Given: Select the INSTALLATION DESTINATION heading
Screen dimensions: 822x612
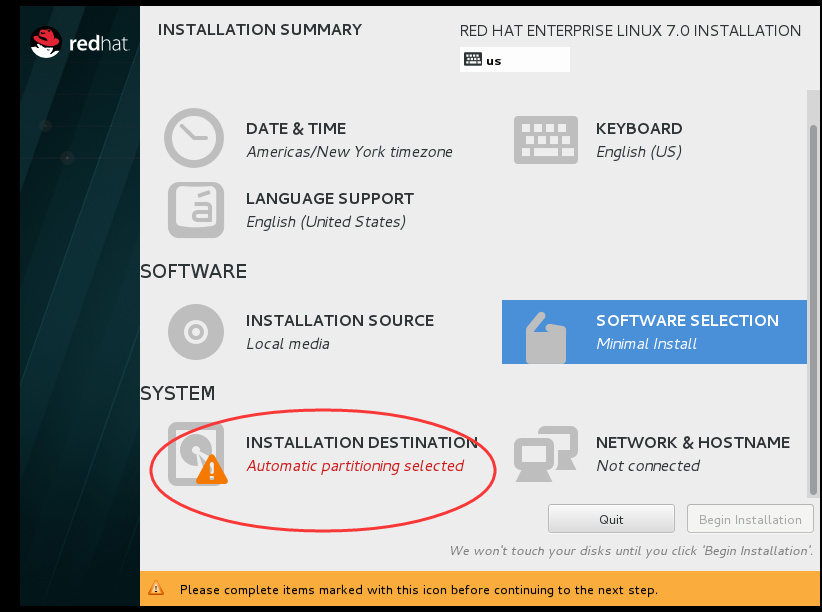Looking at the screenshot, I should tap(362, 443).
